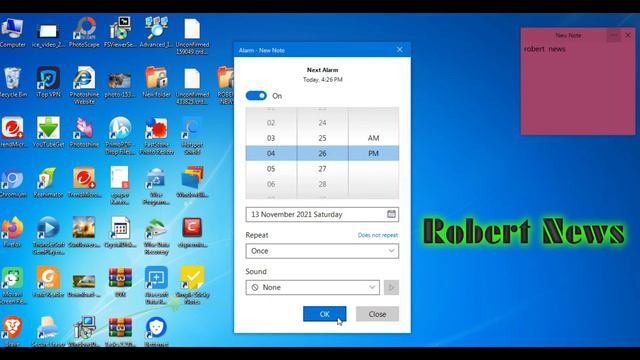This screenshot has height=360, width=640.
Task: Open the Foxit Reader desktop shortcut
Action: (48, 282)
